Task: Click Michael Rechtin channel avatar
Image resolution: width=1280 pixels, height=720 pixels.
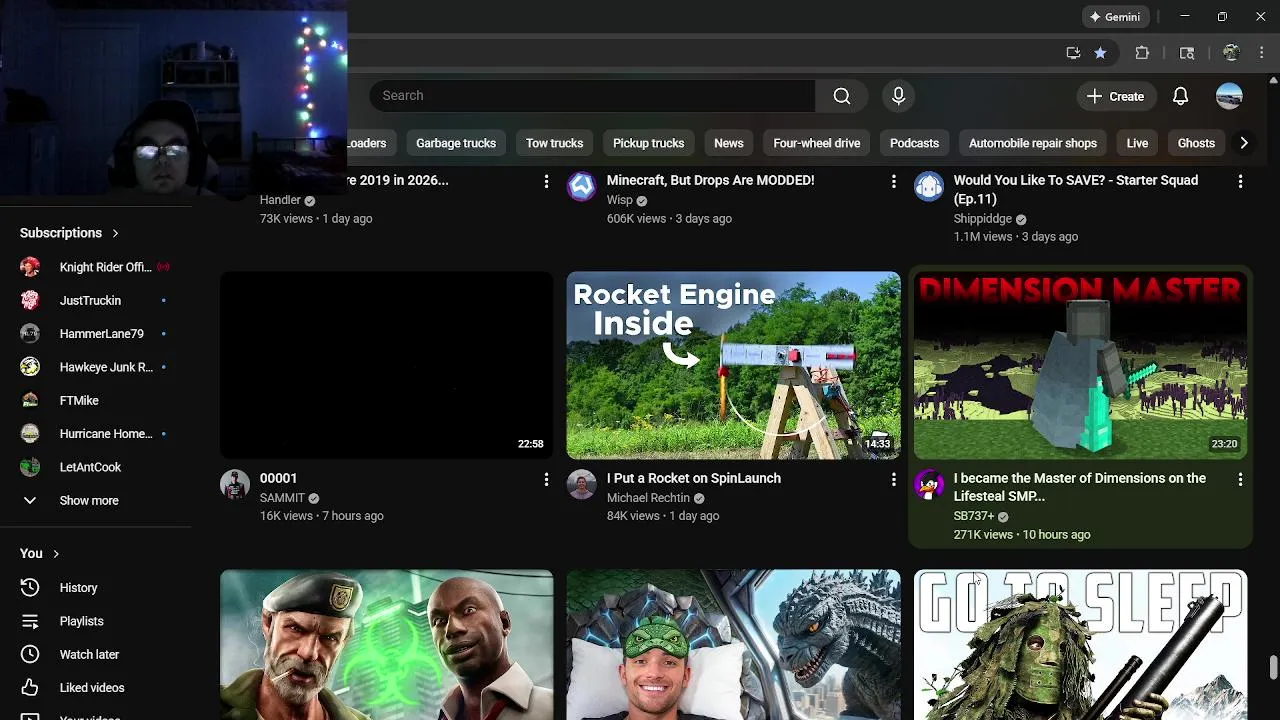Action: 581,485
